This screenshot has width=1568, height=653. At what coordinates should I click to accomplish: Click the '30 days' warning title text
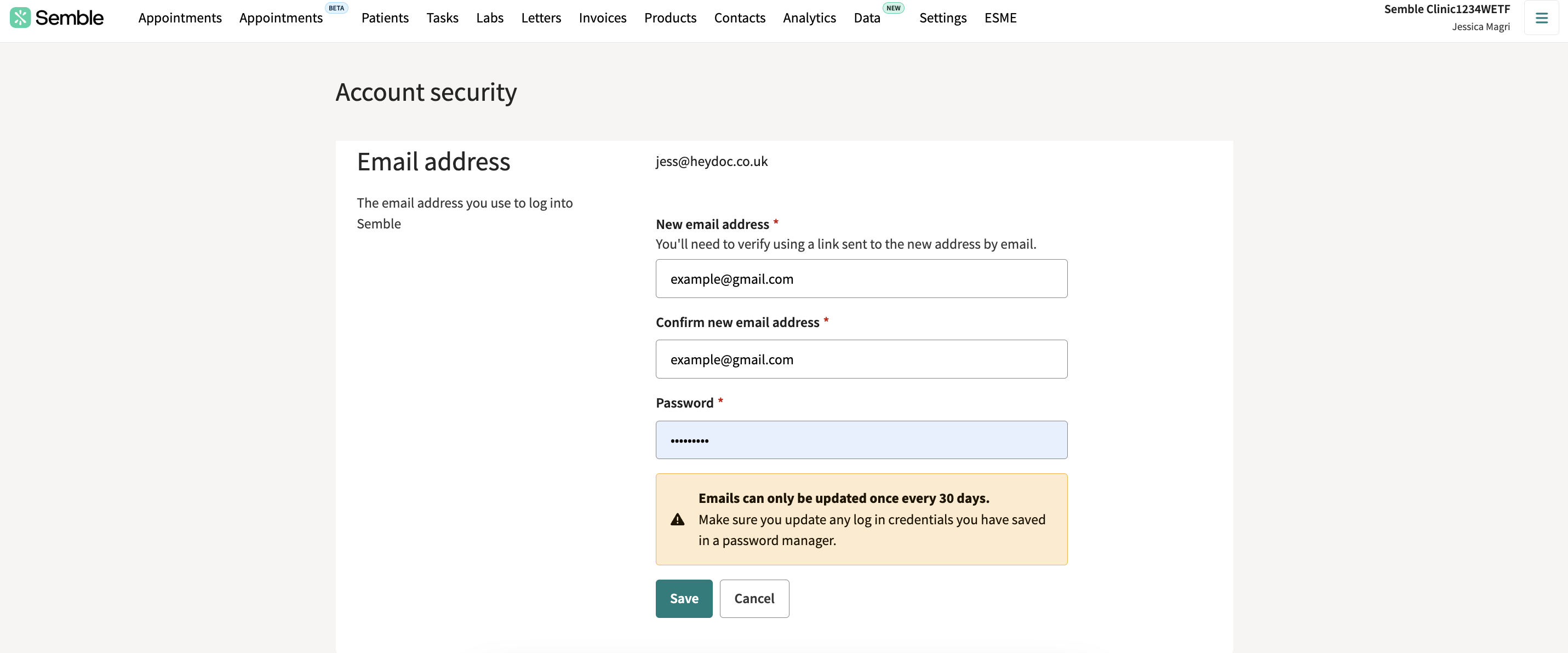843,498
